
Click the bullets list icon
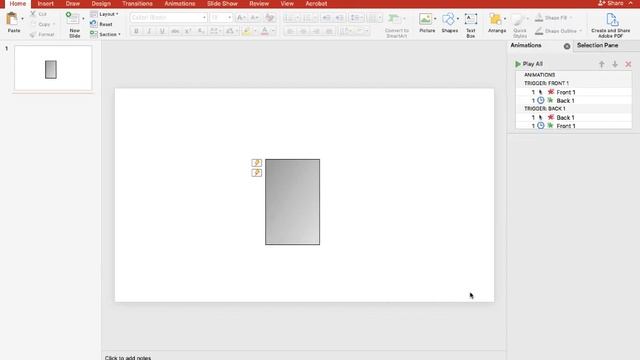[x=289, y=18]
